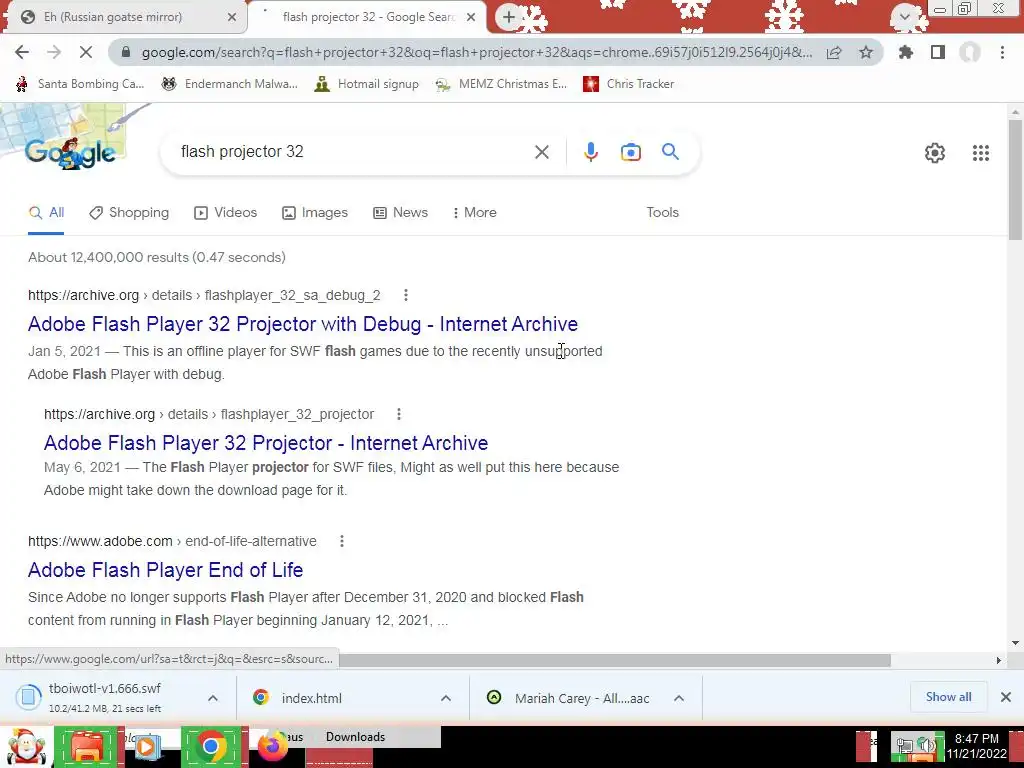Click the address bar URL
Image resolution: width=1024 pixels, height=768 pixels.
click(477, 52)
